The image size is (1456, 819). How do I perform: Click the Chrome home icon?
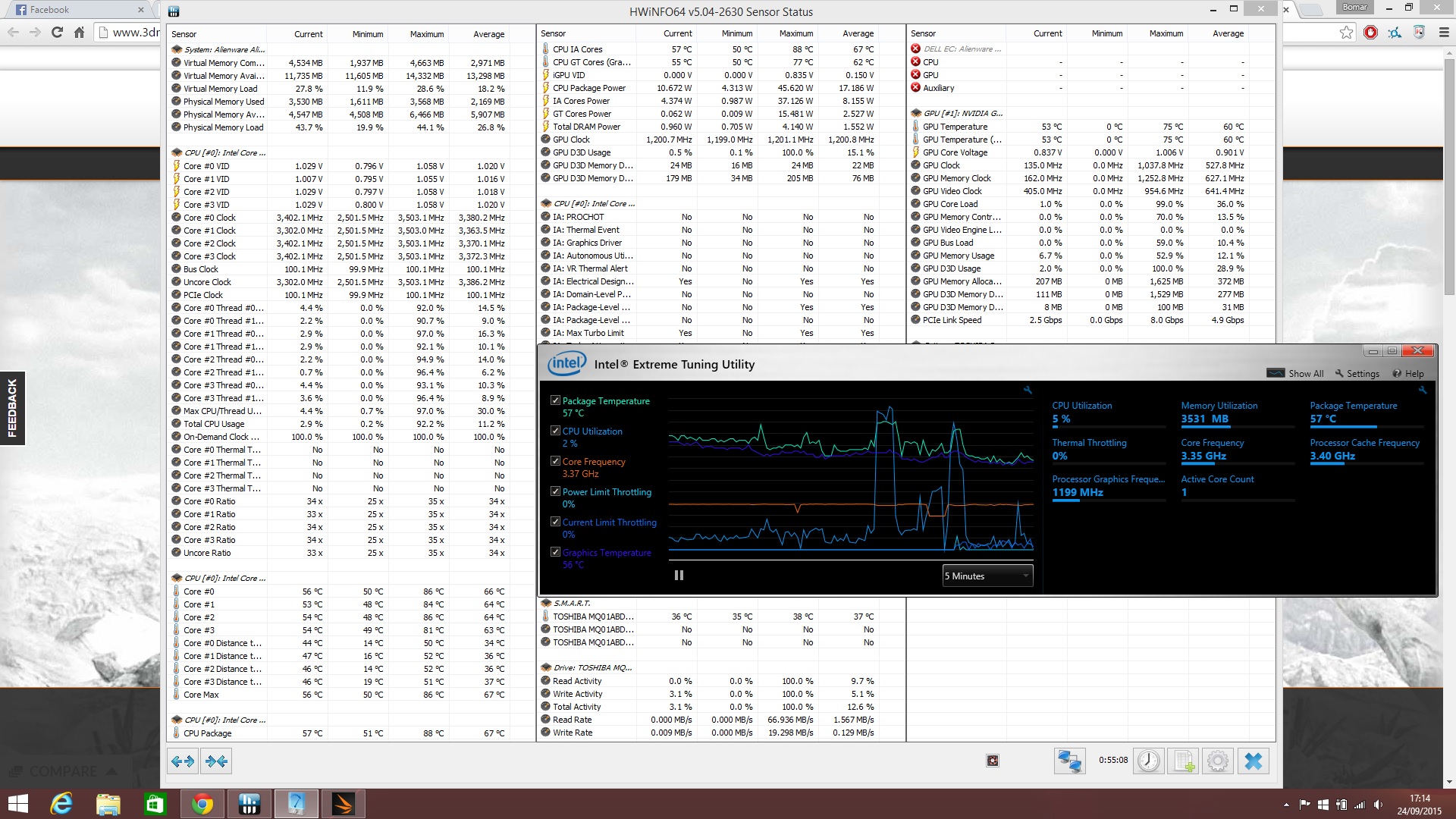79,33
